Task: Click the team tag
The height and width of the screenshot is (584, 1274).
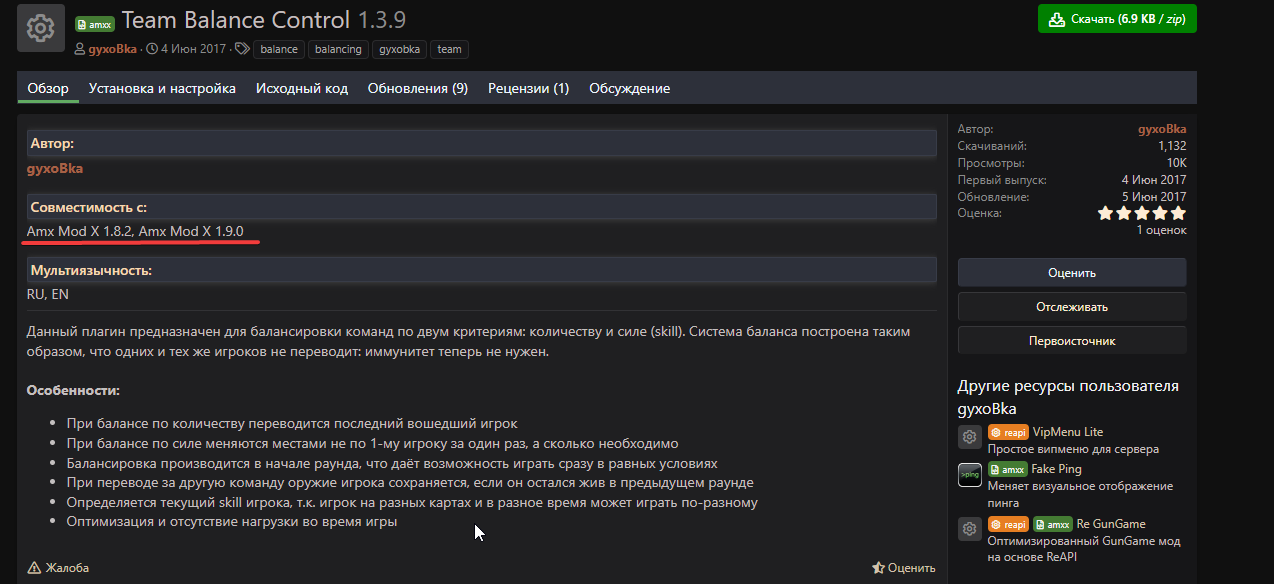Action: coord(449,49)
